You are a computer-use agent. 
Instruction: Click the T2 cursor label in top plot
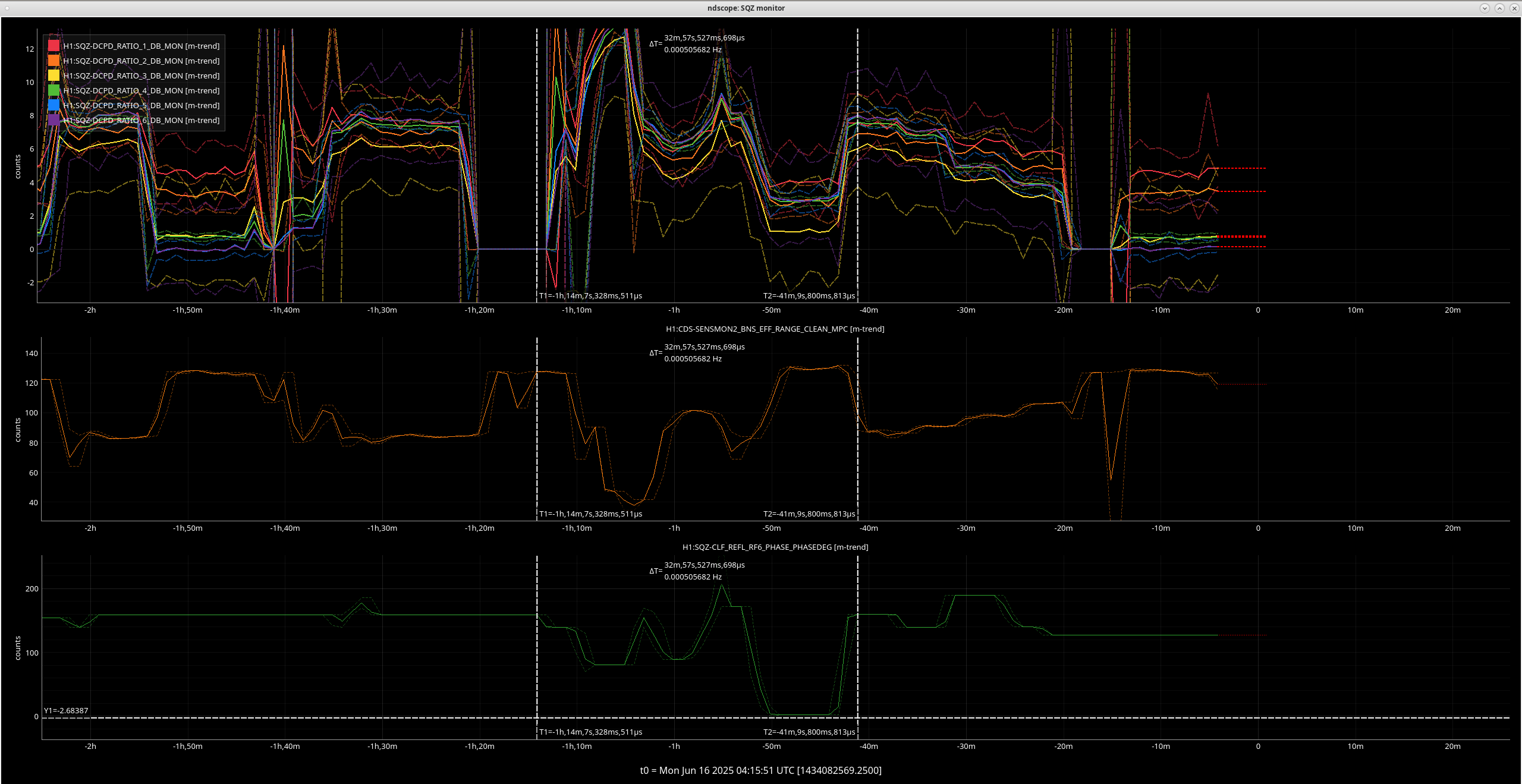809,295
